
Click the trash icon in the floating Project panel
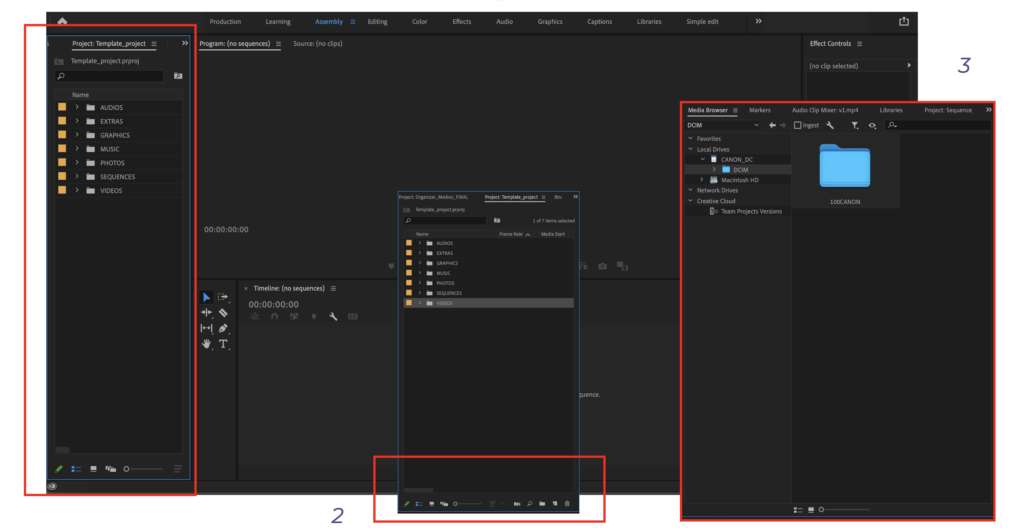[567, 504]
